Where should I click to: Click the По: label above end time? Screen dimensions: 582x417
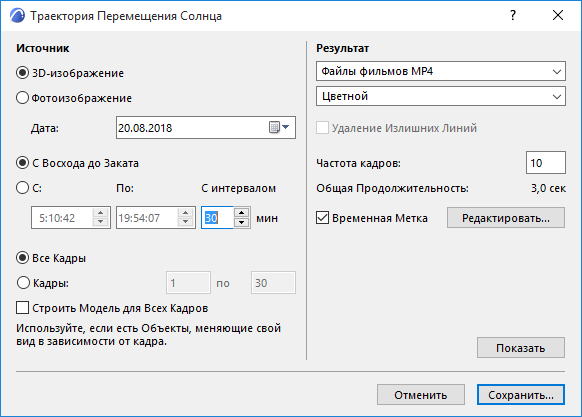(x=125, y=188)
